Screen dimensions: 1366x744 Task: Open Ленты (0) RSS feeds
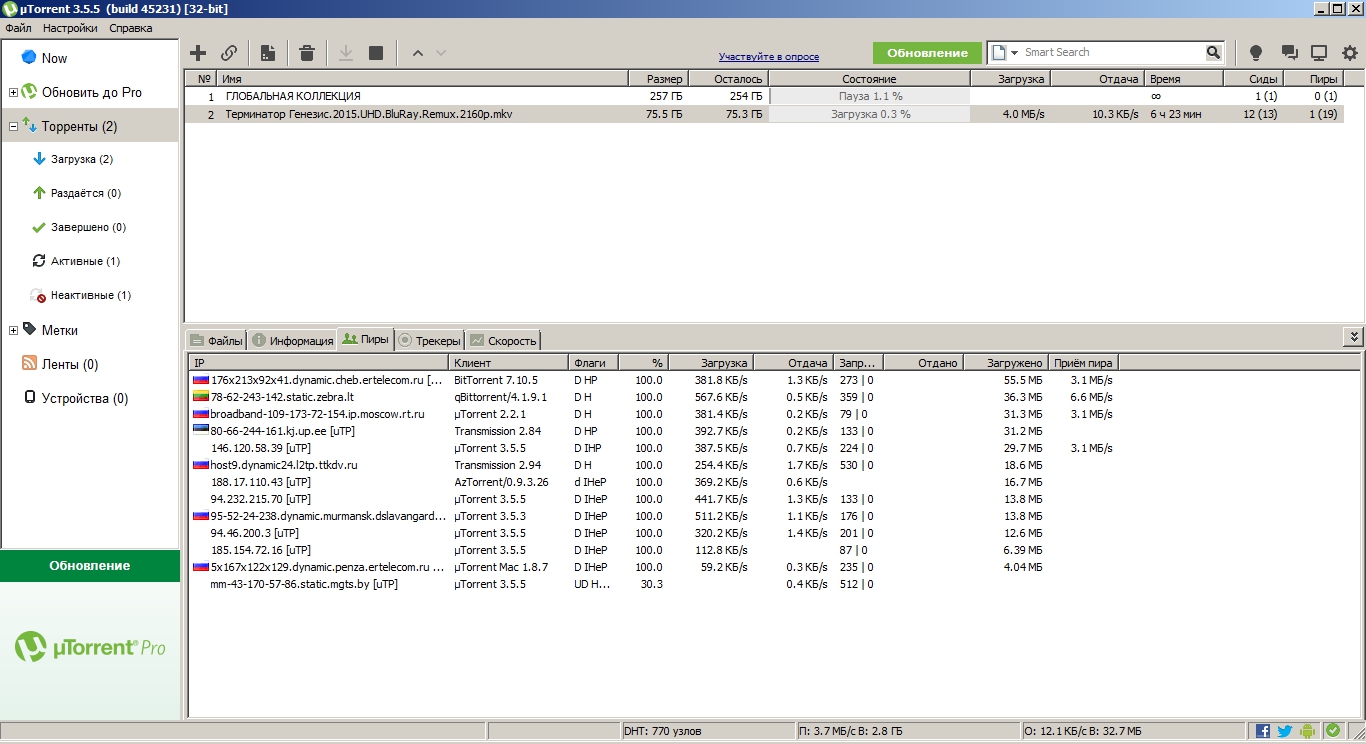69,364
